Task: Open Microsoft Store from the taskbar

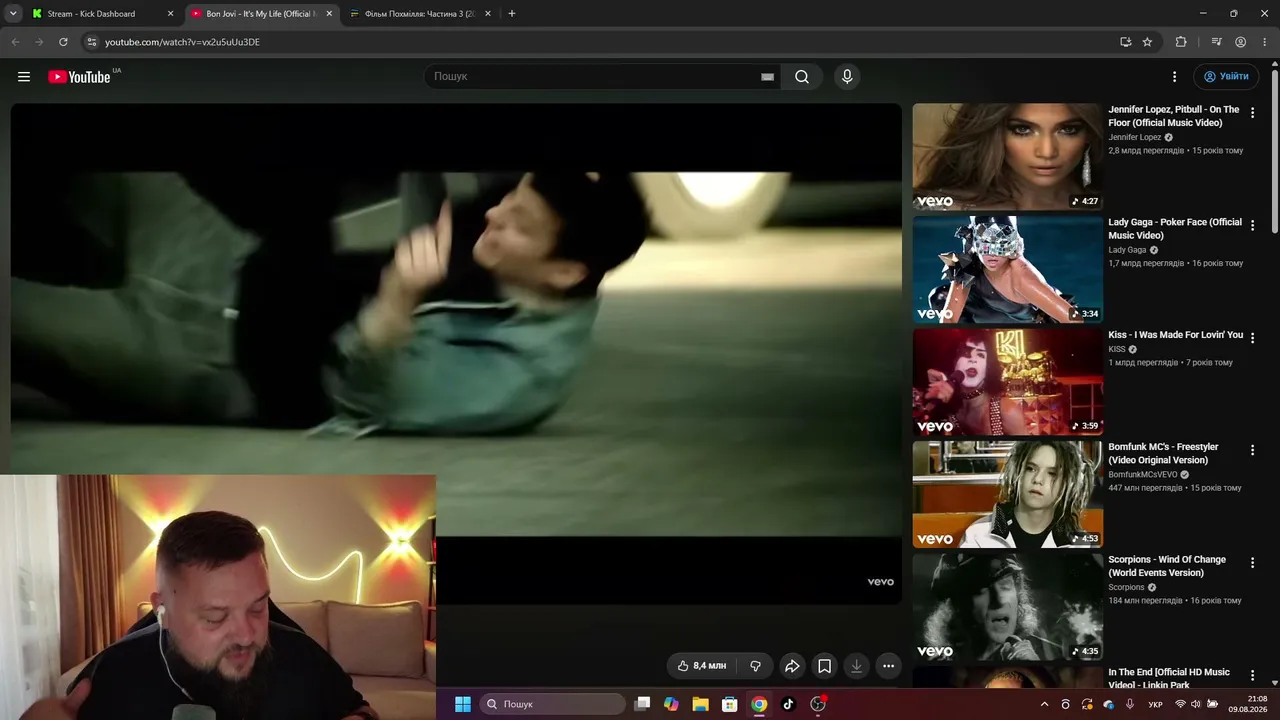Action: pyautogui.click(x=730, y=704)
